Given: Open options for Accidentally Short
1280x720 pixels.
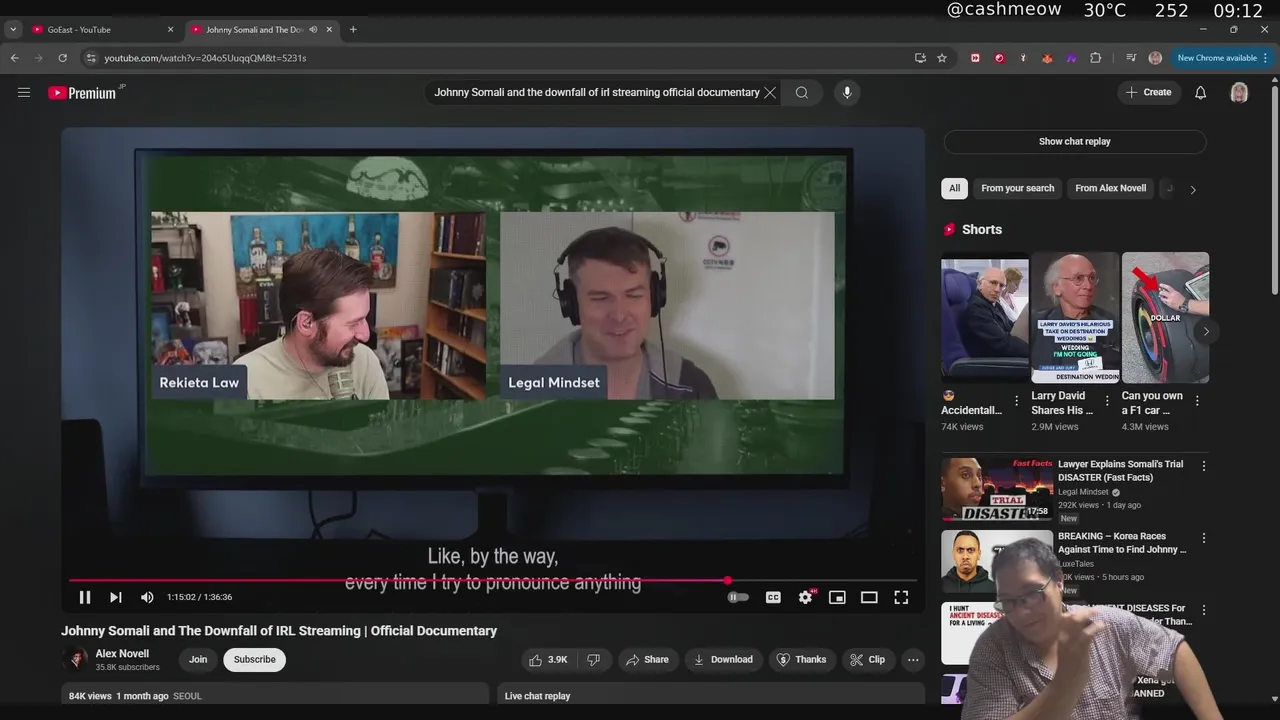Looking at the screenshot, I should click(1017, 401).
